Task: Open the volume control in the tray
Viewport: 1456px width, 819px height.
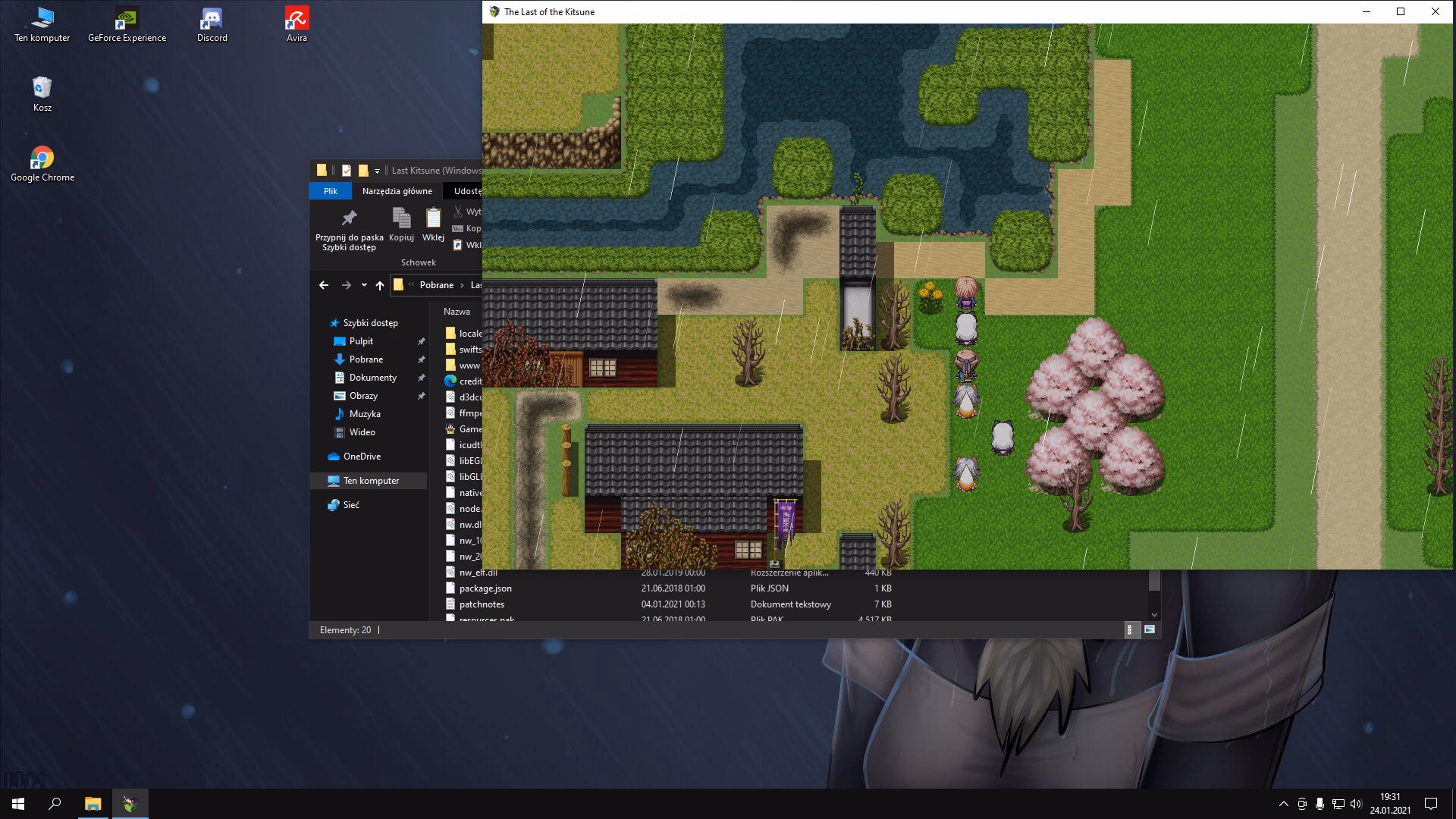Action: 1356,804
